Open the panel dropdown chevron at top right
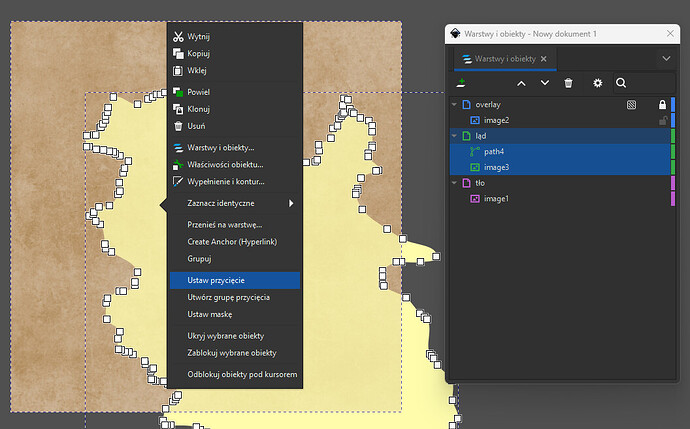 667,59
